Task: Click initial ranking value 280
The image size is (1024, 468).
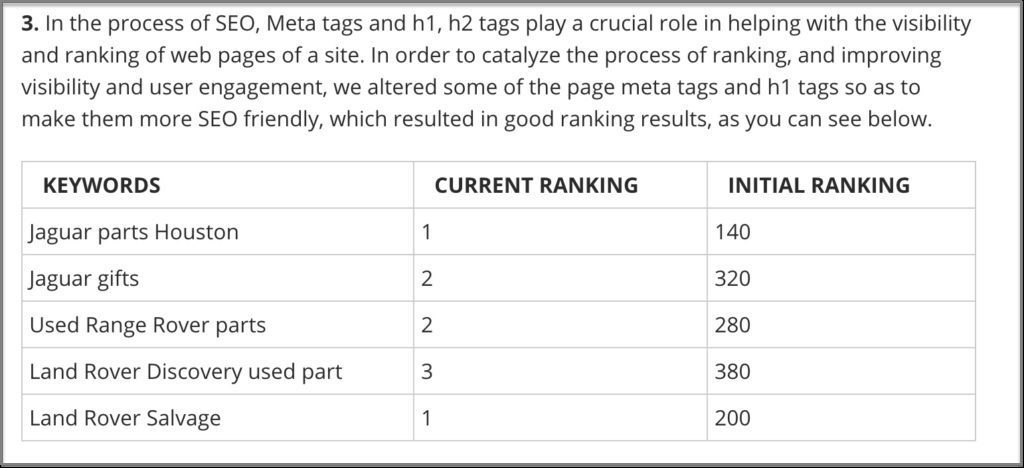Action: 733,325
